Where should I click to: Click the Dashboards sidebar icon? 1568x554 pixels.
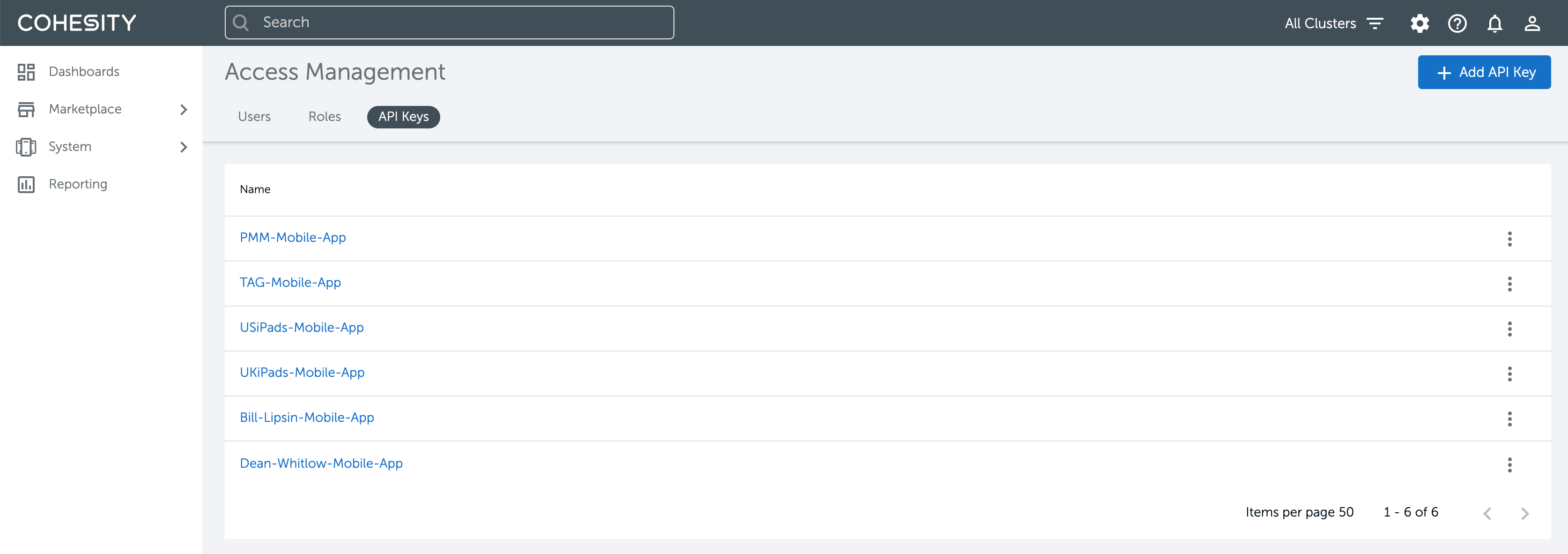(26, 72)
